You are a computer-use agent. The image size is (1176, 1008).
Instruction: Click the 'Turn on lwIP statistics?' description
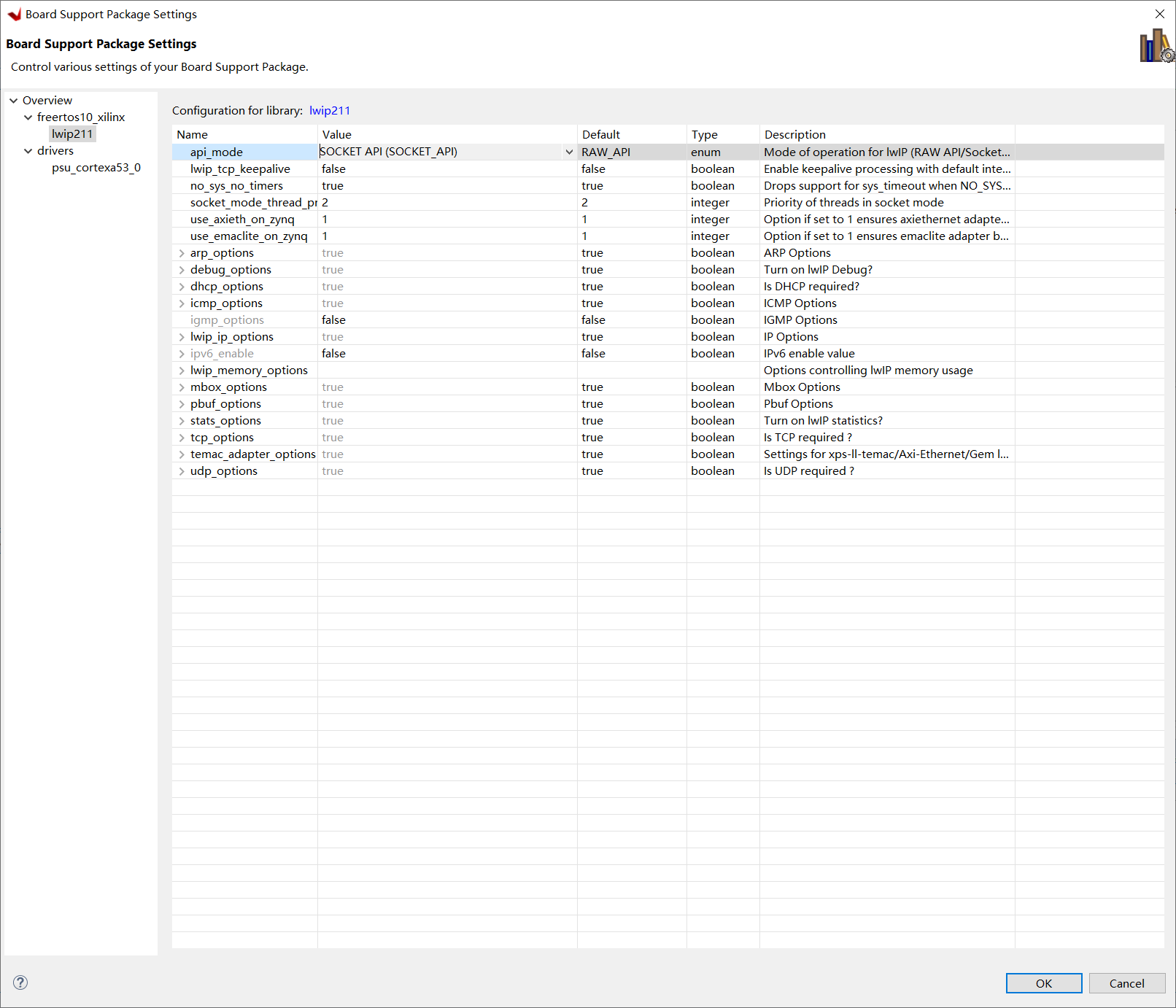(x=823, y=421)
